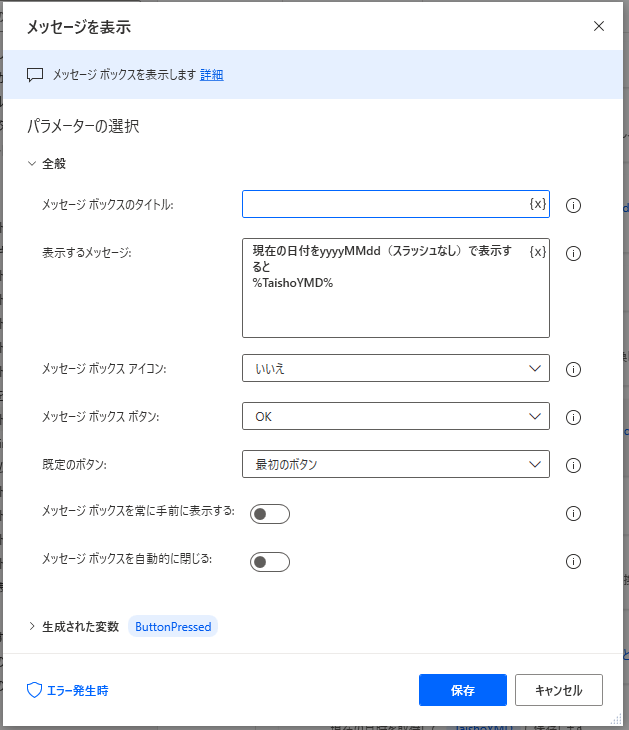Image resolution: width=629 pixels, height=730 pixels.
Task: Collapse the 全般 section
Action: pyautogui.click(x=32, y=163)
